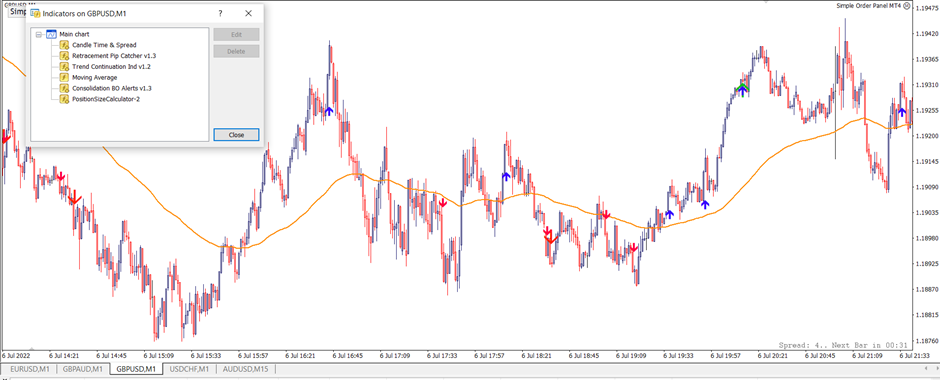940x380 pixels.
Task: Switch to the GBPAUD,M1 chart tab
Action: 83,369
